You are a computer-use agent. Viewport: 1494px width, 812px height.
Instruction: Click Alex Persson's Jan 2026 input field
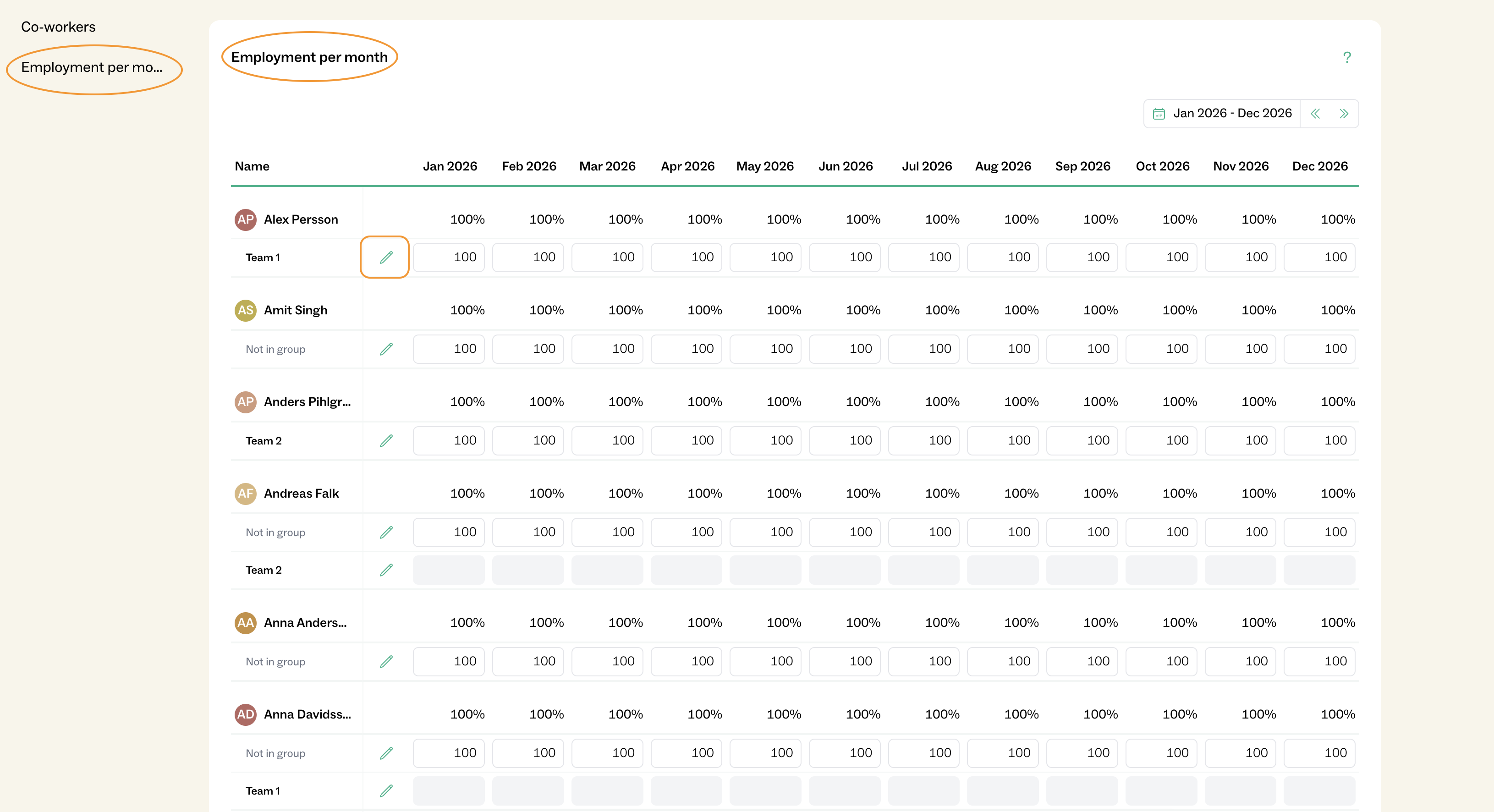click(448, 258)
